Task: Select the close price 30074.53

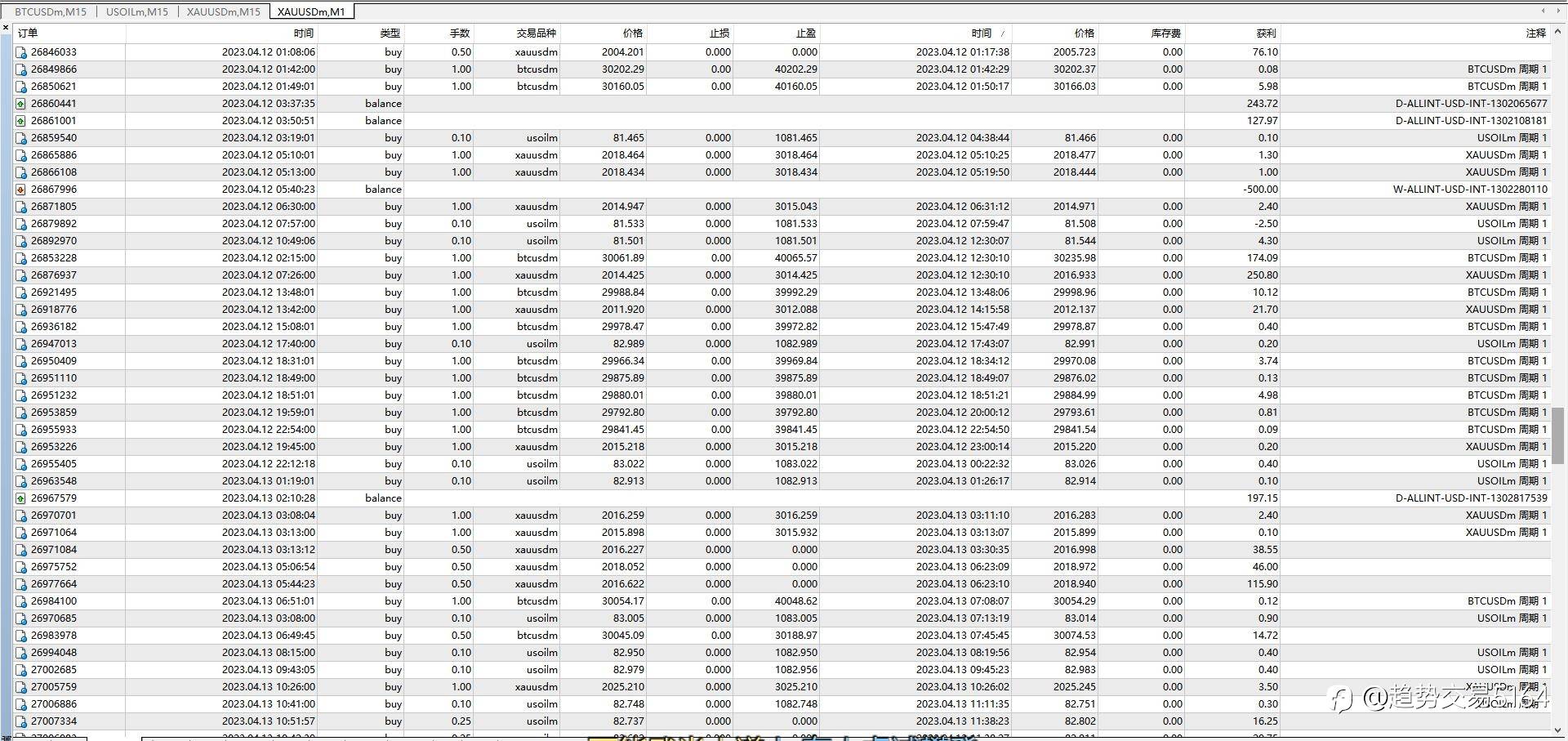Action: pyautogui.click(x=1075, y=636)
